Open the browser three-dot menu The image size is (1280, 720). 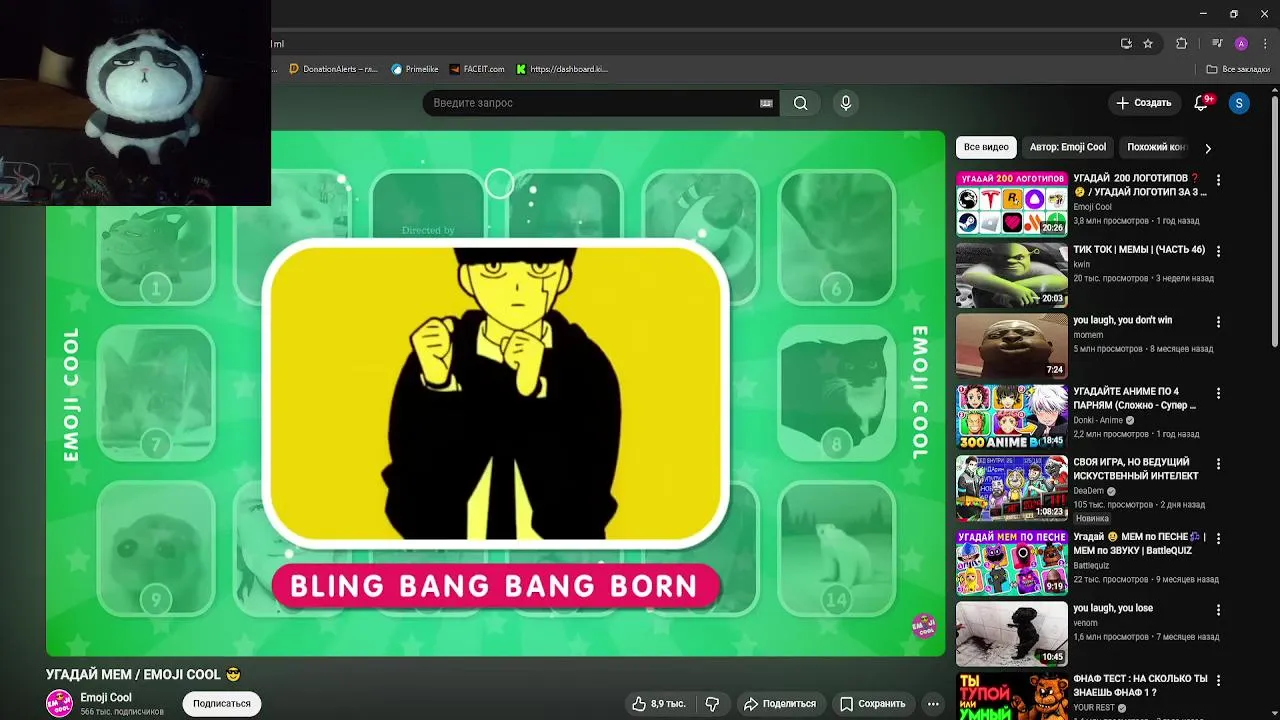click(1264, 43)
